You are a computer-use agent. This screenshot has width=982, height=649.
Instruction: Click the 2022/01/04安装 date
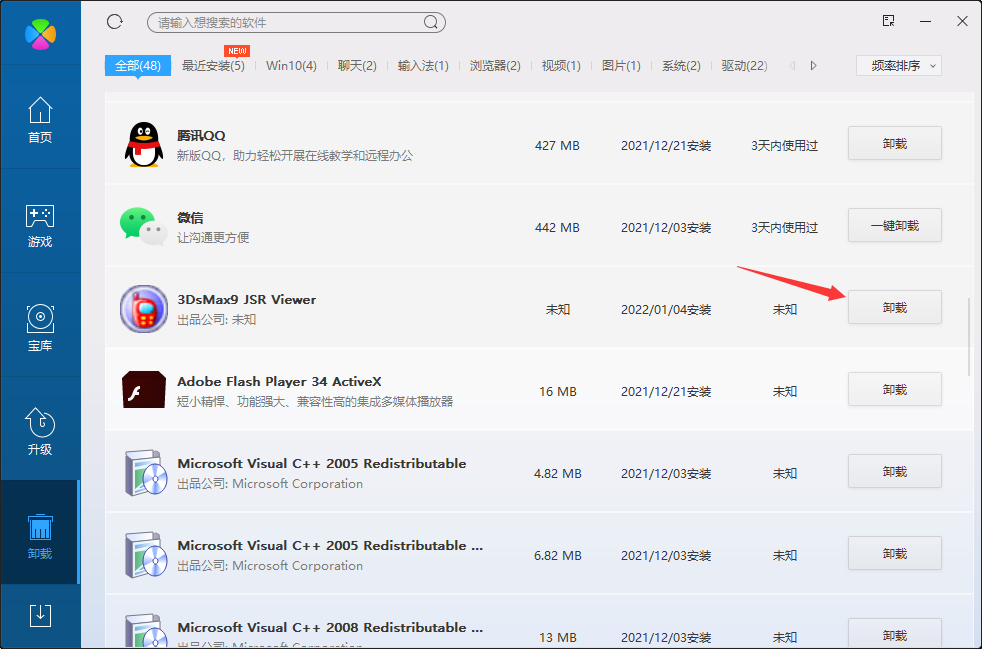[666, 309]
